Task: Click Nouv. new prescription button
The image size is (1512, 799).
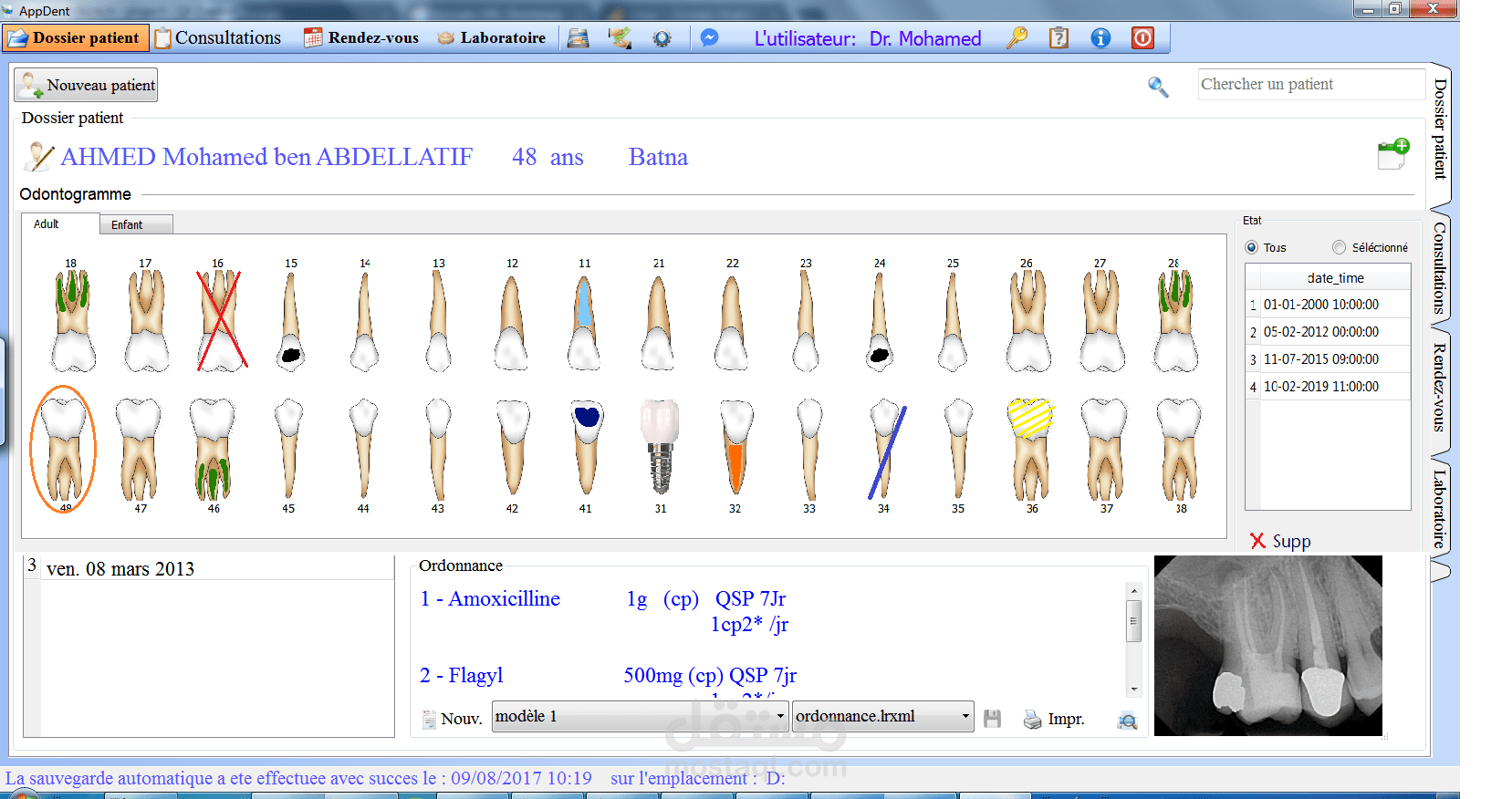Action: (452, 719)
